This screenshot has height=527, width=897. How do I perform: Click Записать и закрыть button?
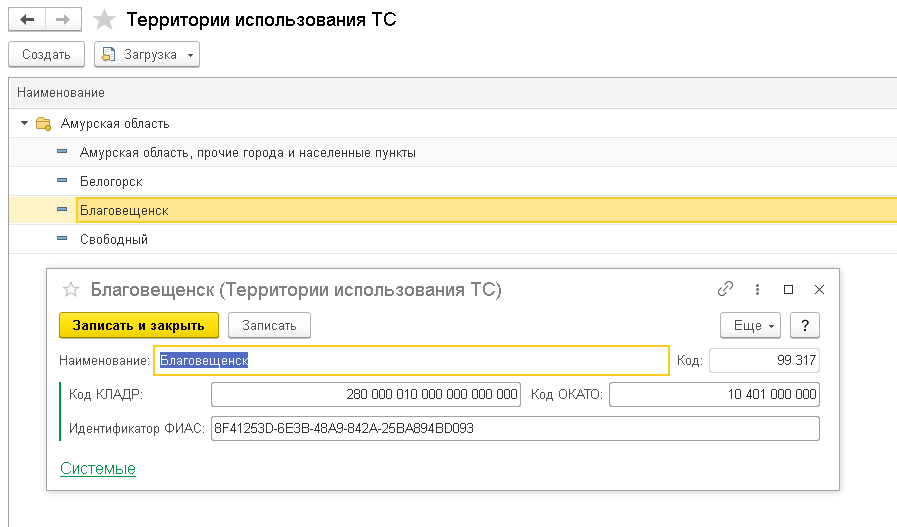pyautogui.click(x=138, y=325)
